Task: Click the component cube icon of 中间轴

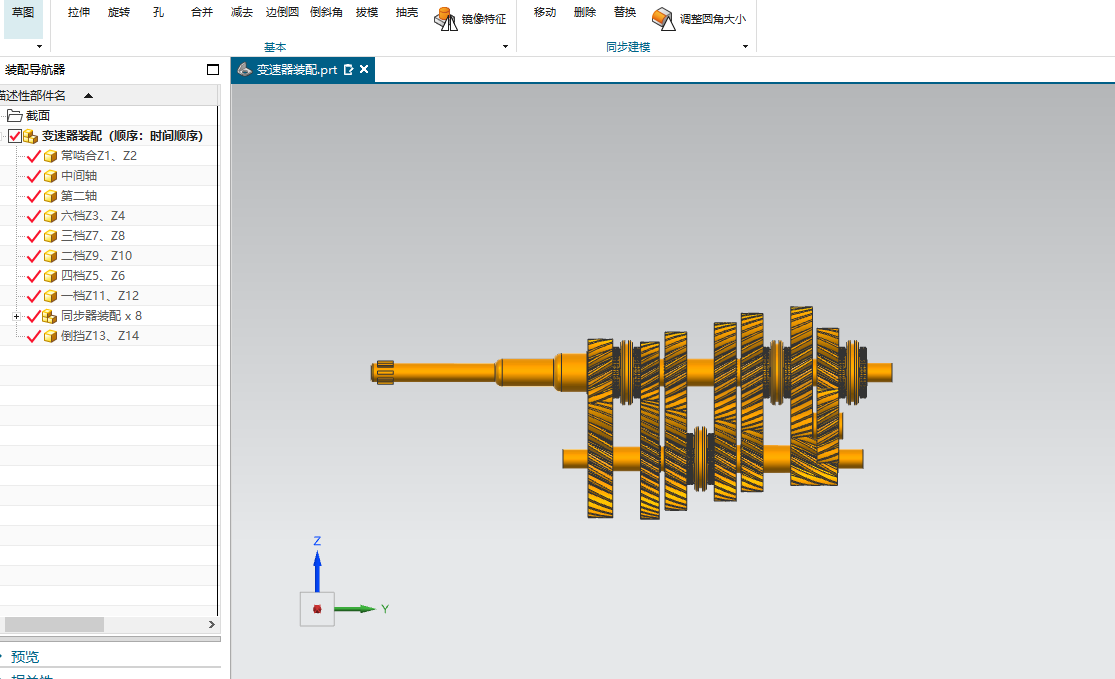Action: pos(50,176)
